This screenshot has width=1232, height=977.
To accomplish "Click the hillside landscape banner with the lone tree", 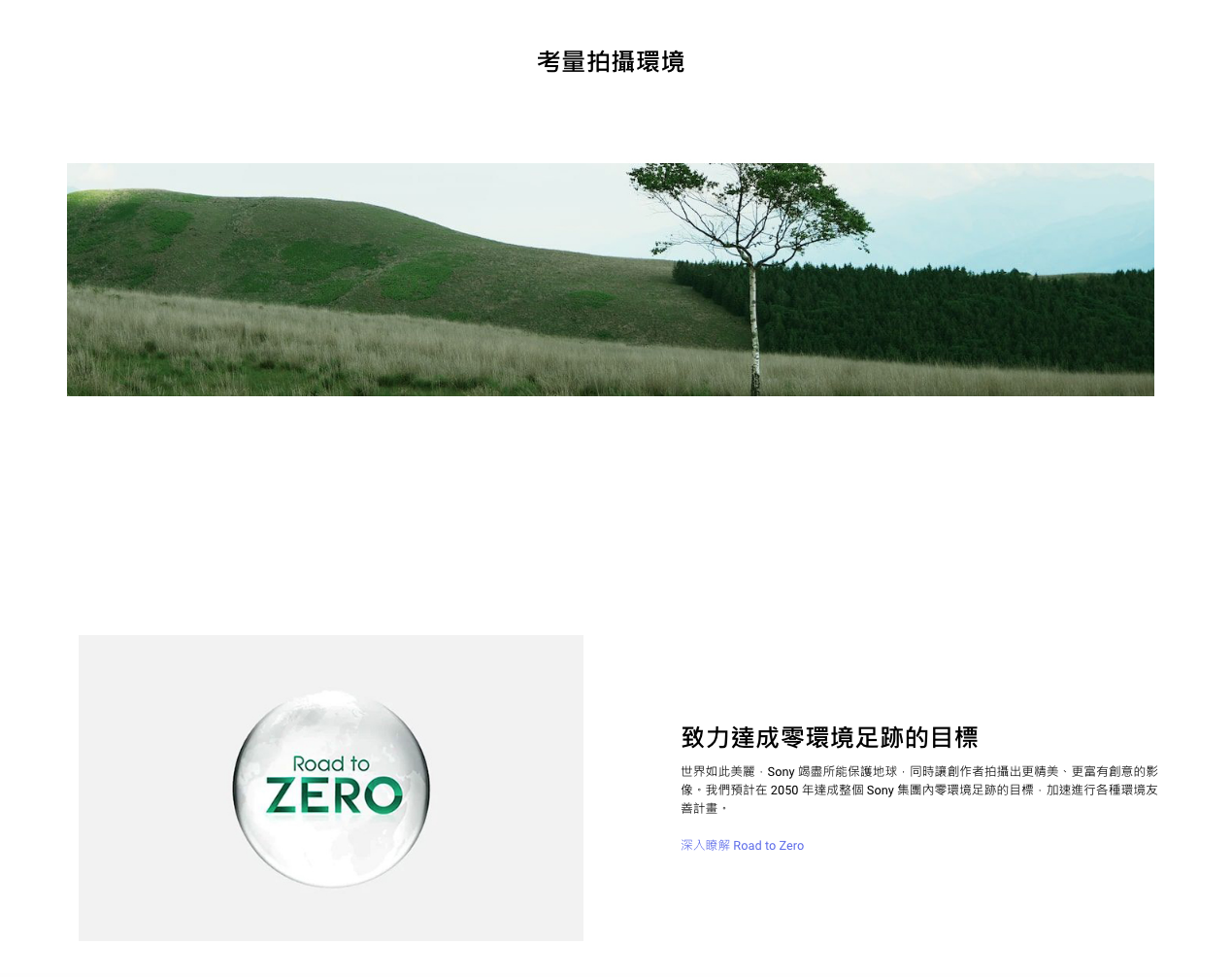I will (611, 280).
